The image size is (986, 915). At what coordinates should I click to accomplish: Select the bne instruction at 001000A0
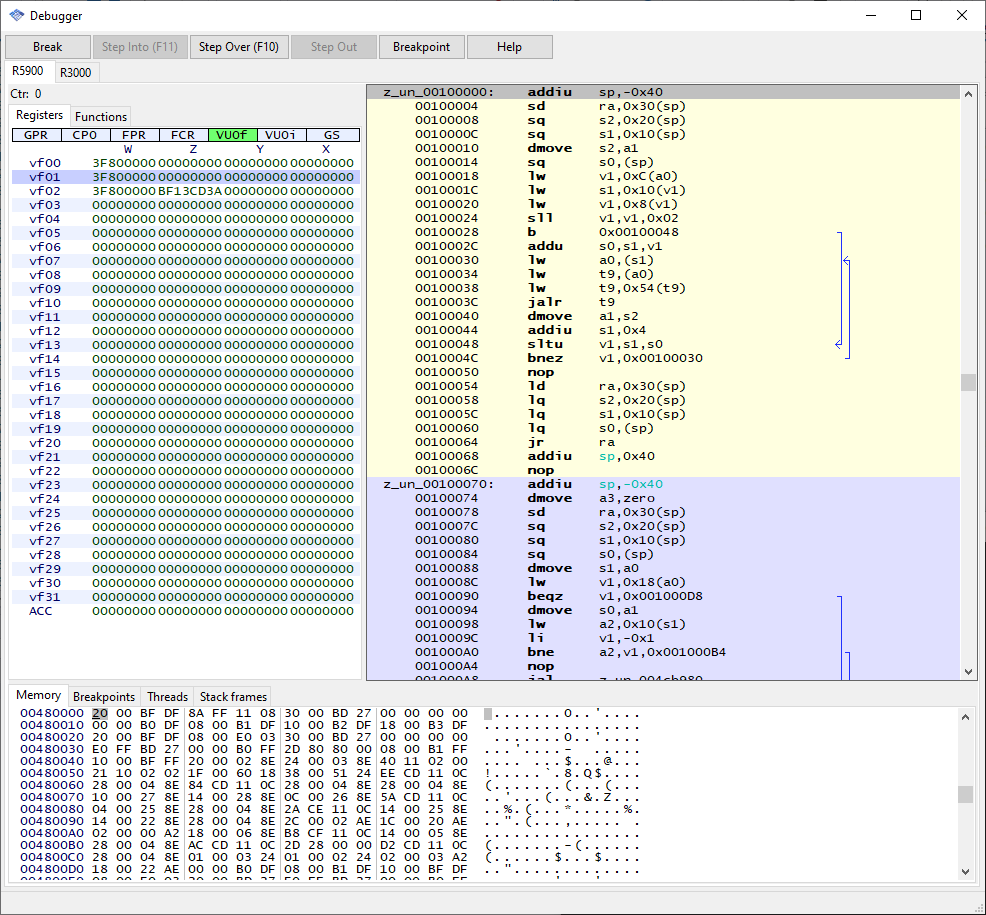coord(663,652)
